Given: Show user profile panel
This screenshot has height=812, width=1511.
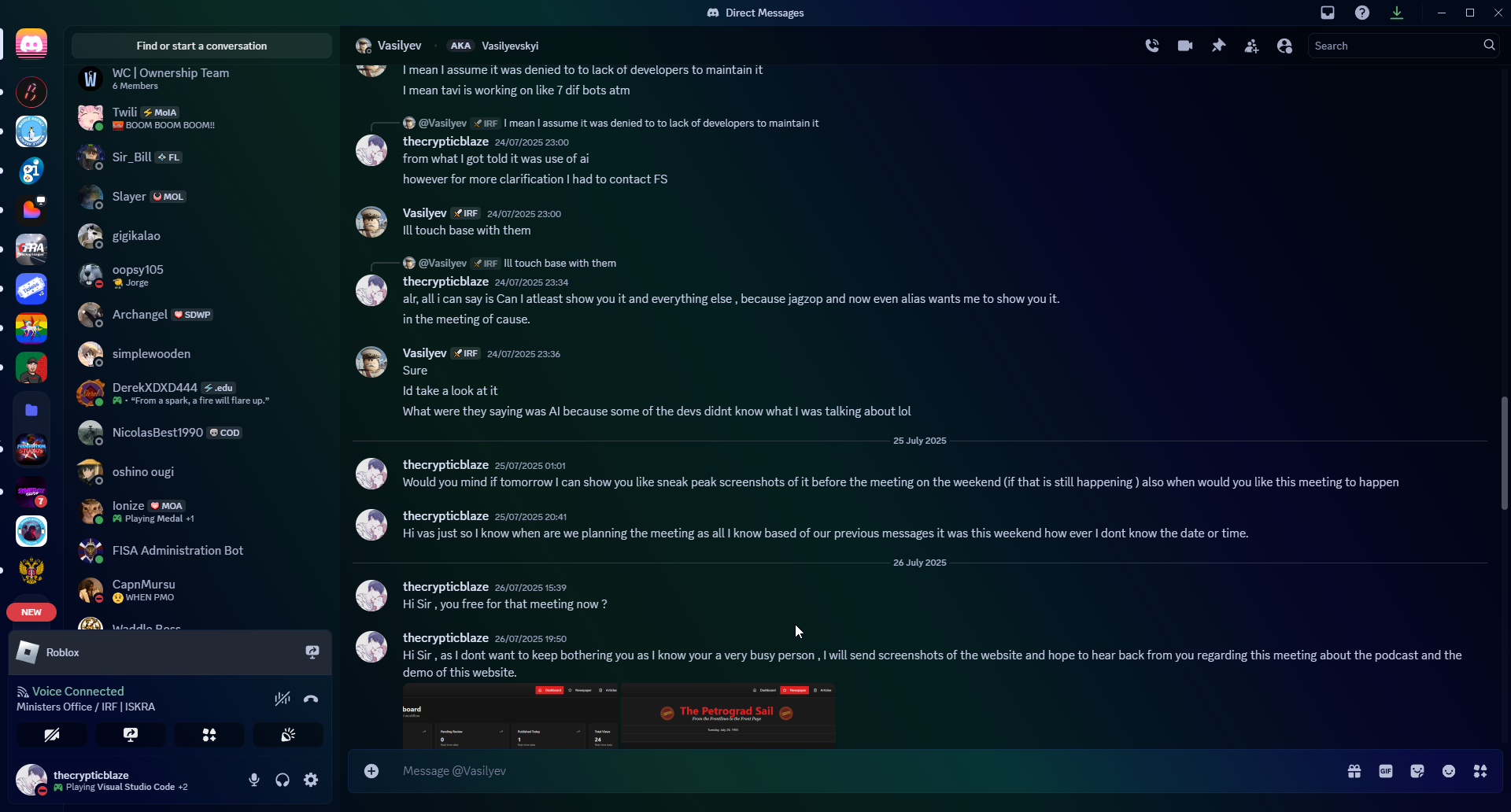Looking at the screenshot, I should coord(1284,46).
